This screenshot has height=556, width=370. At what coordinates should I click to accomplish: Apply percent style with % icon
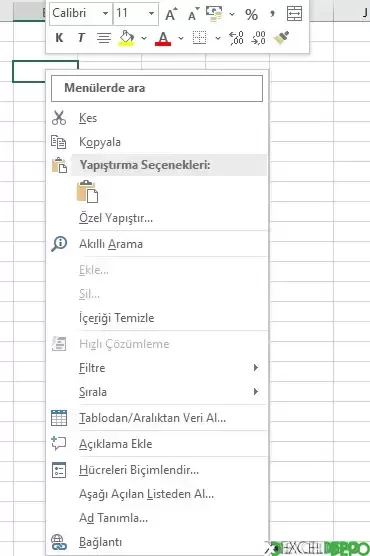[x=251, y=15]
